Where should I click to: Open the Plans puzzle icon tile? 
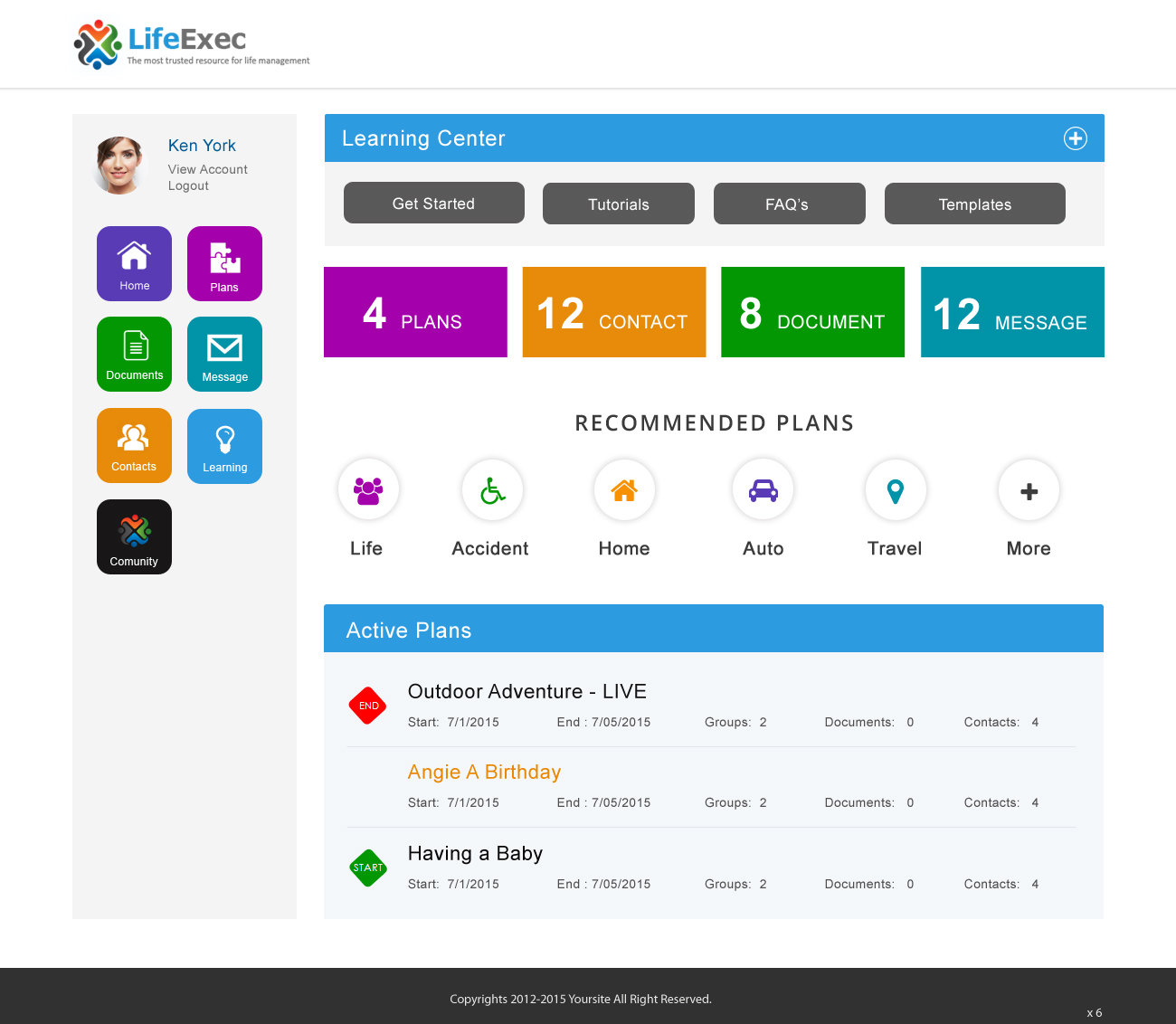pos(224,263)
